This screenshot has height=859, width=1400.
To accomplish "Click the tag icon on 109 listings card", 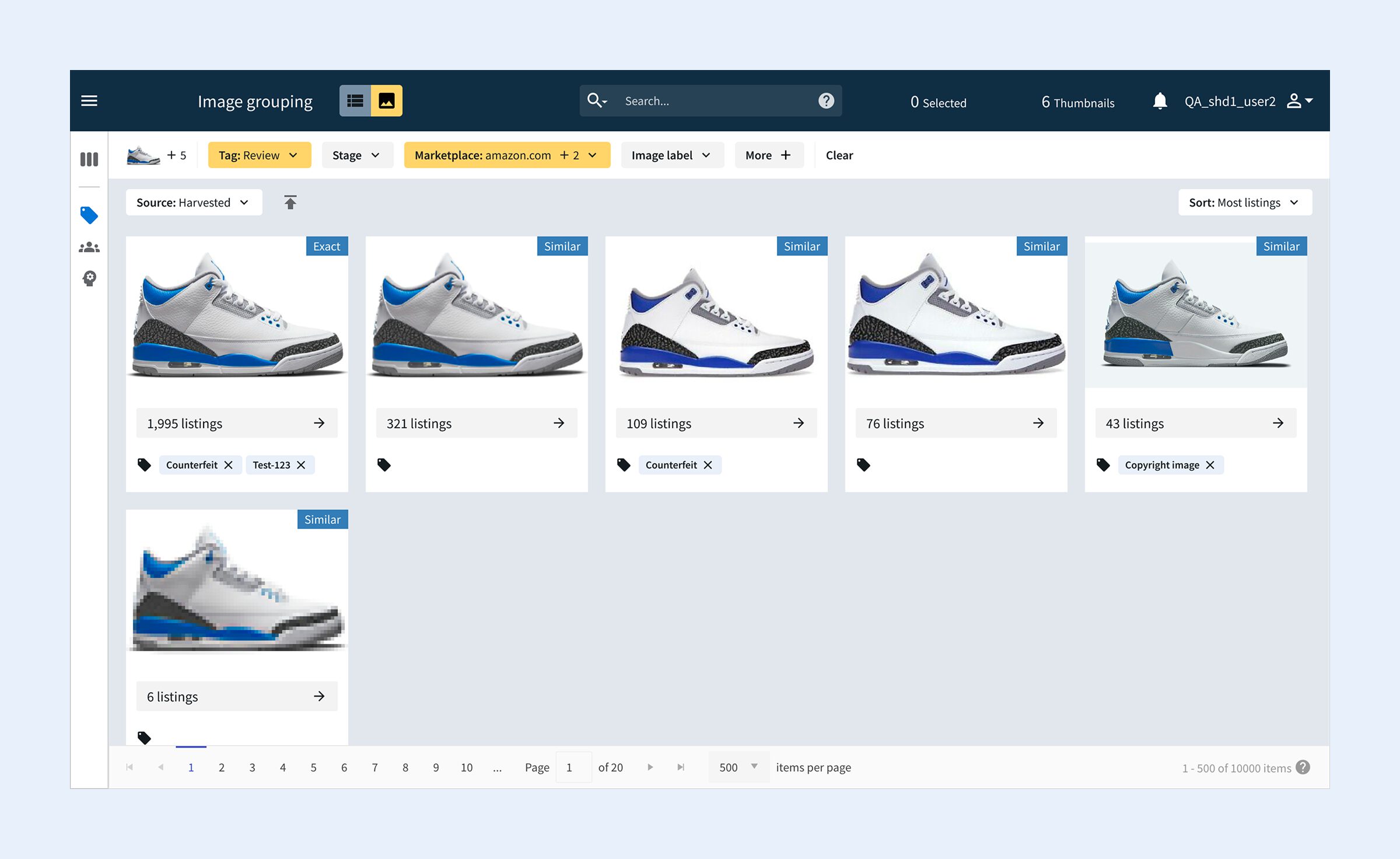I will [x=624, y=465].
